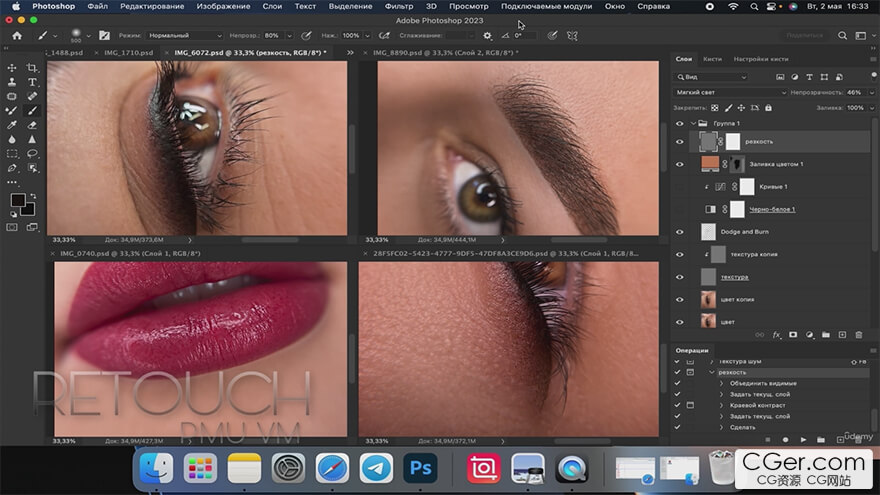Screen dimensions: 880x495
Task: Select the Crop tool
Action: click(x=32, y=68)
